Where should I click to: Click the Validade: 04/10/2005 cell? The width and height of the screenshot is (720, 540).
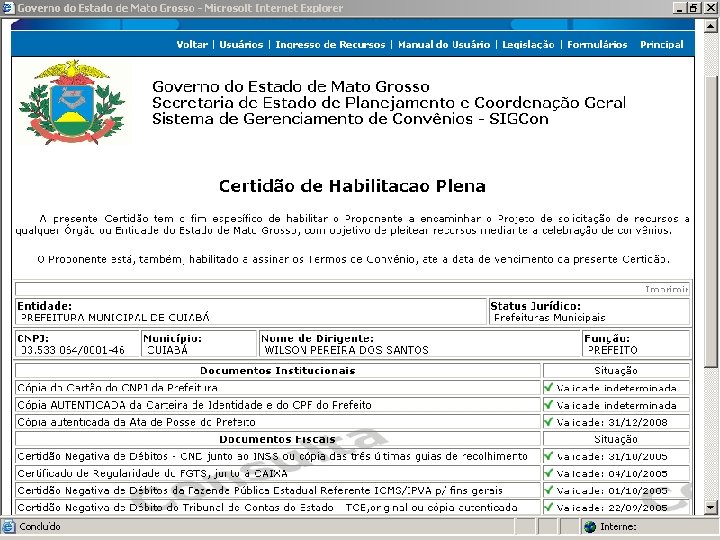point(616,473)
